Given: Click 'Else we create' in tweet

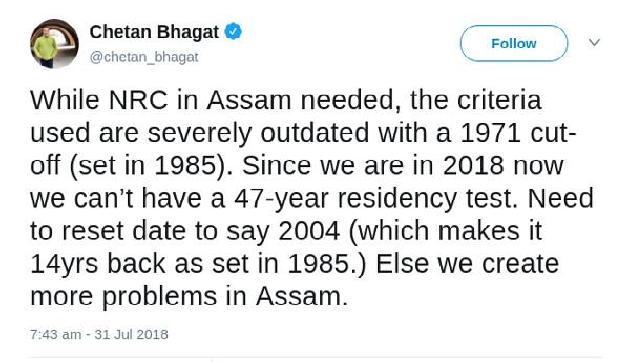Looking at the screenshot, I should (x=467, y=264).
